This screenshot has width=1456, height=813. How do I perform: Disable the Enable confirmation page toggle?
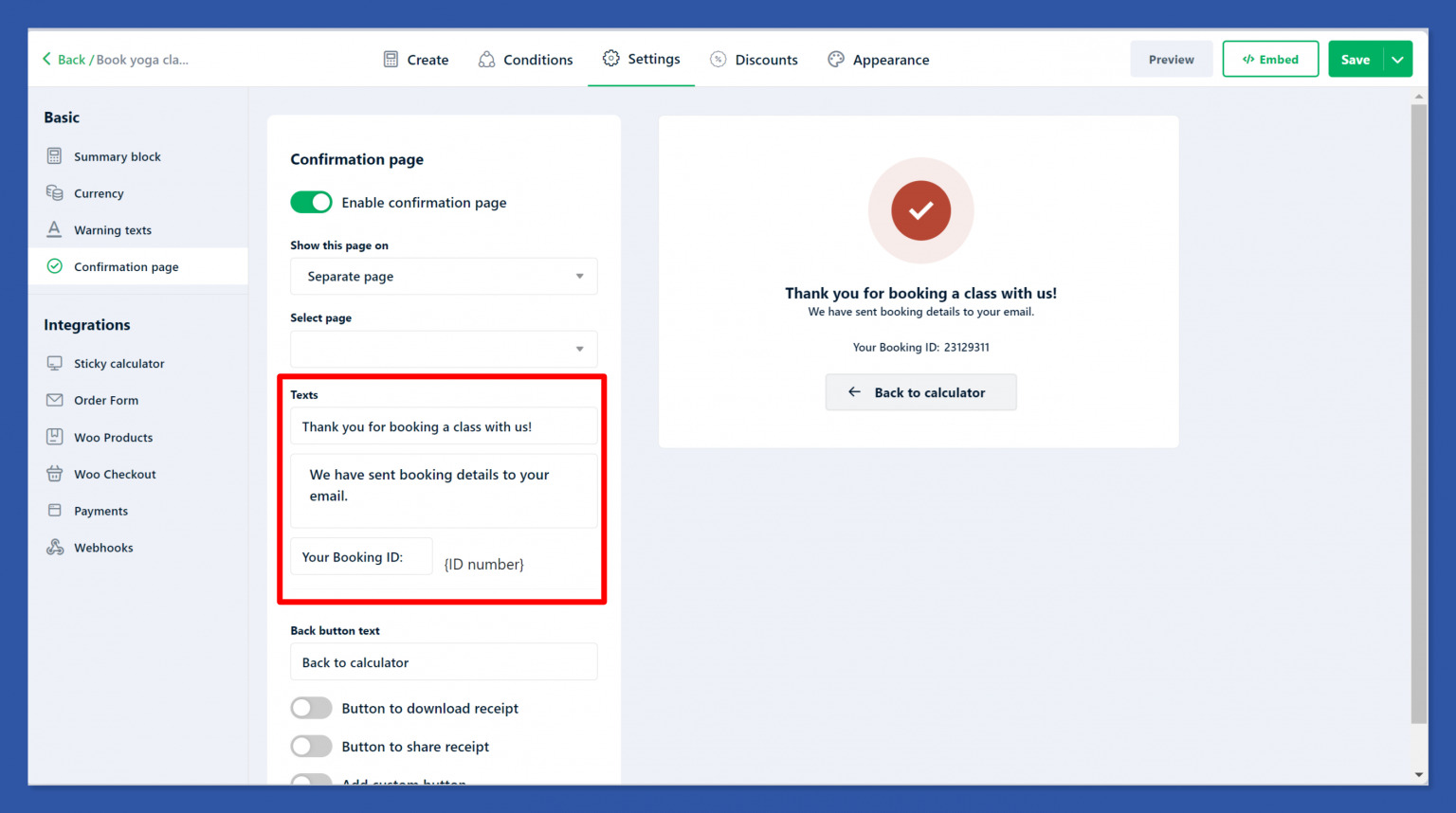(x=311, y=202)
